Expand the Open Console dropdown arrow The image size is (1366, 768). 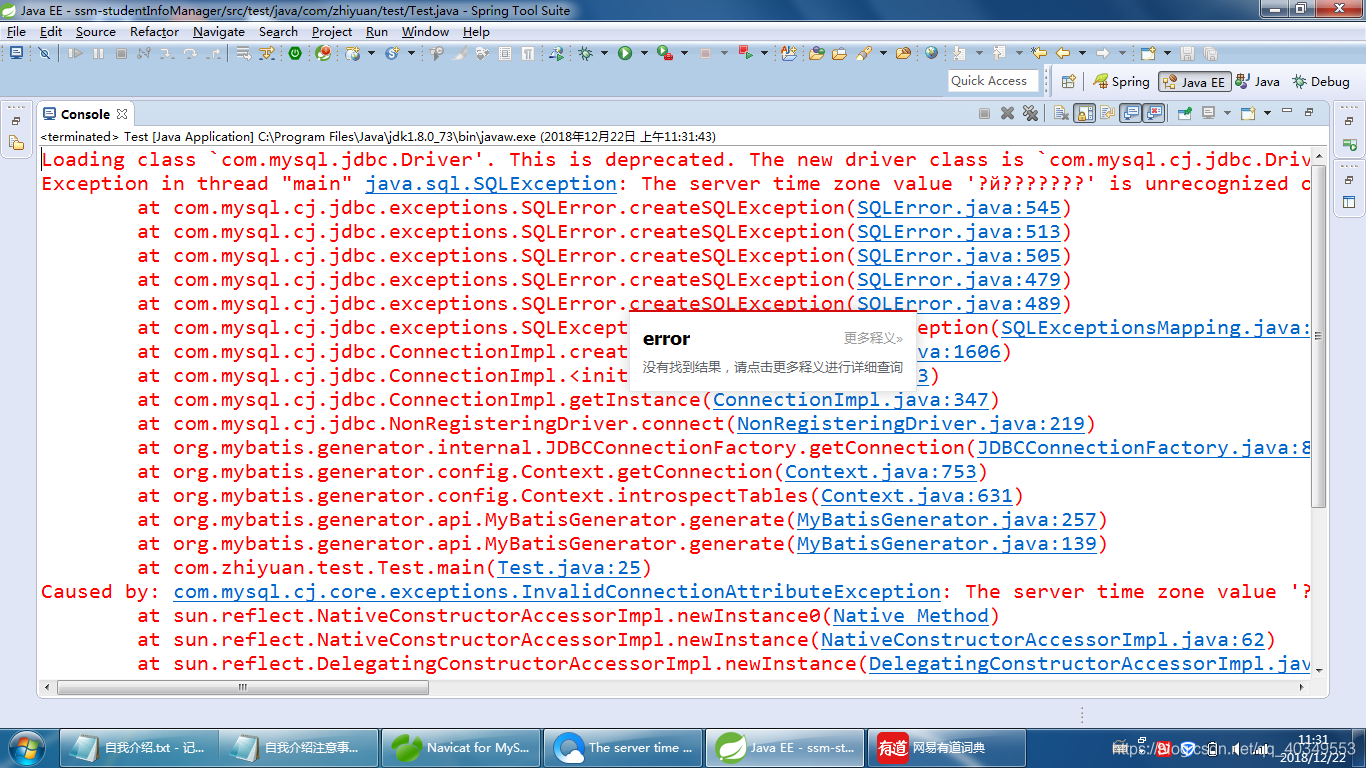tap(1267, 113)
